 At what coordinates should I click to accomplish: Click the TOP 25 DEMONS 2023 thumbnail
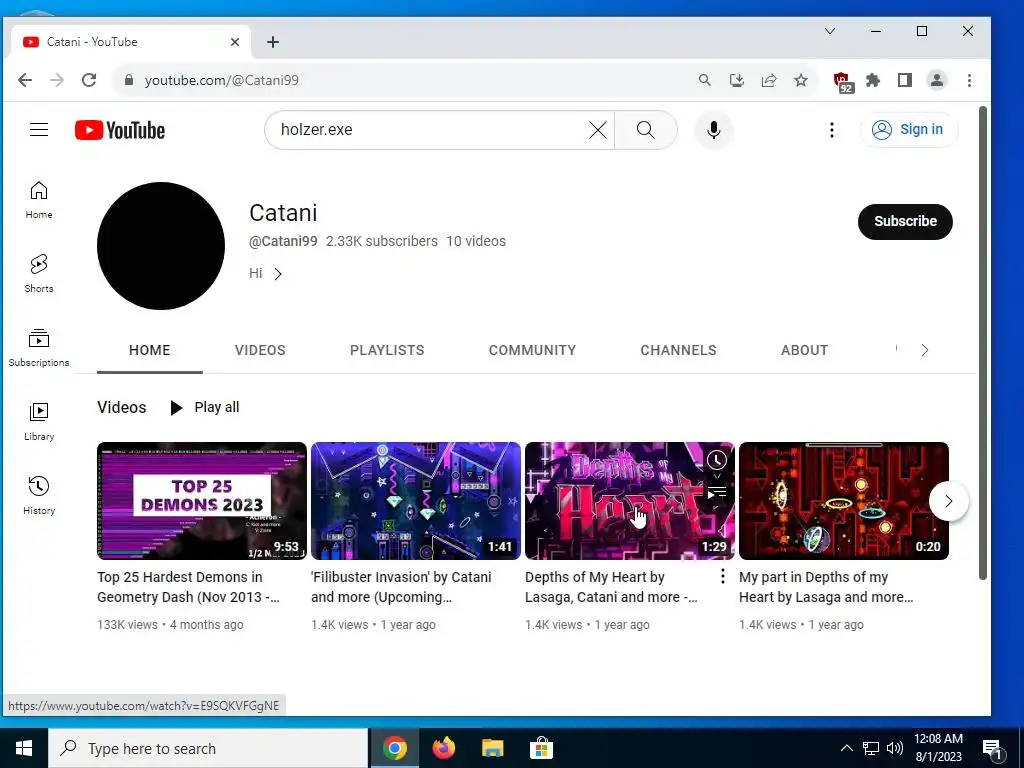[x=202, y=501]
